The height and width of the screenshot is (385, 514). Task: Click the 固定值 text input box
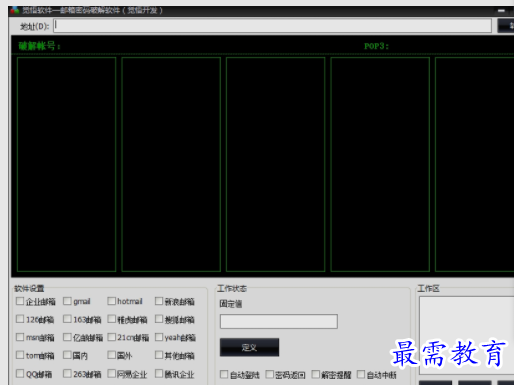279,321
